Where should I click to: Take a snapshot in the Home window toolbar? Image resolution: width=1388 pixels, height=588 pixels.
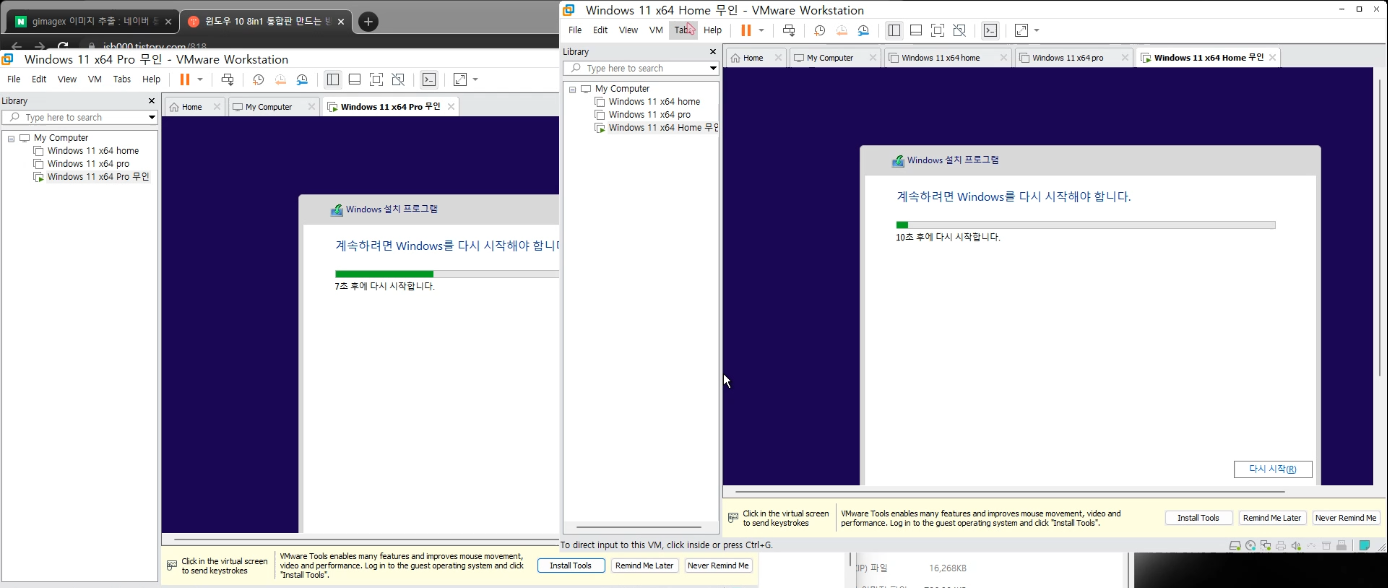pyautogui.click(x=820, y=30)
